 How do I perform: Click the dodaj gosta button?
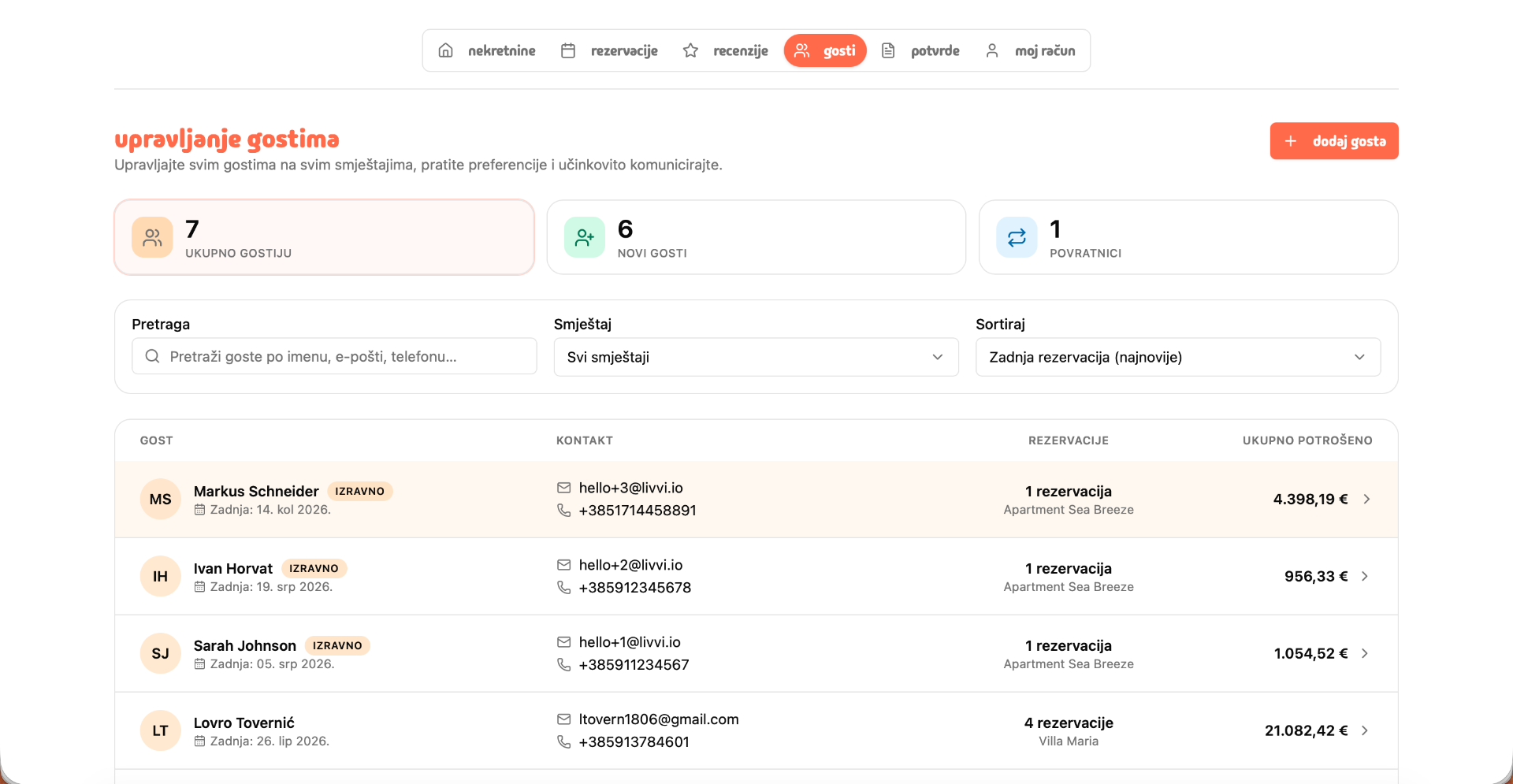click(1334, 141)
